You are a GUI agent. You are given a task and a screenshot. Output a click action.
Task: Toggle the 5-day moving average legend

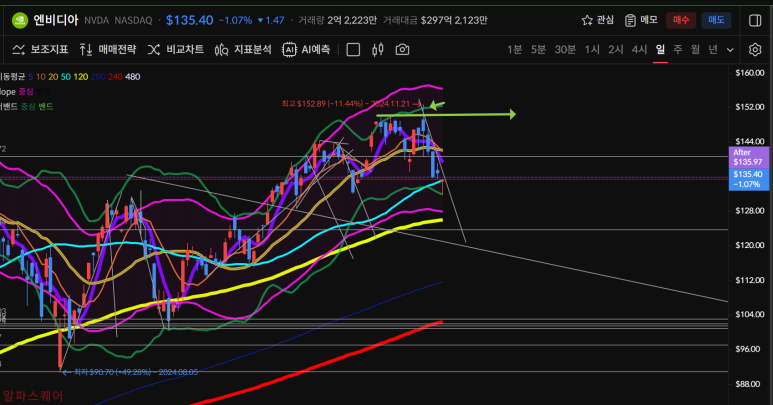pyautogui.click(x=31, y=77)
